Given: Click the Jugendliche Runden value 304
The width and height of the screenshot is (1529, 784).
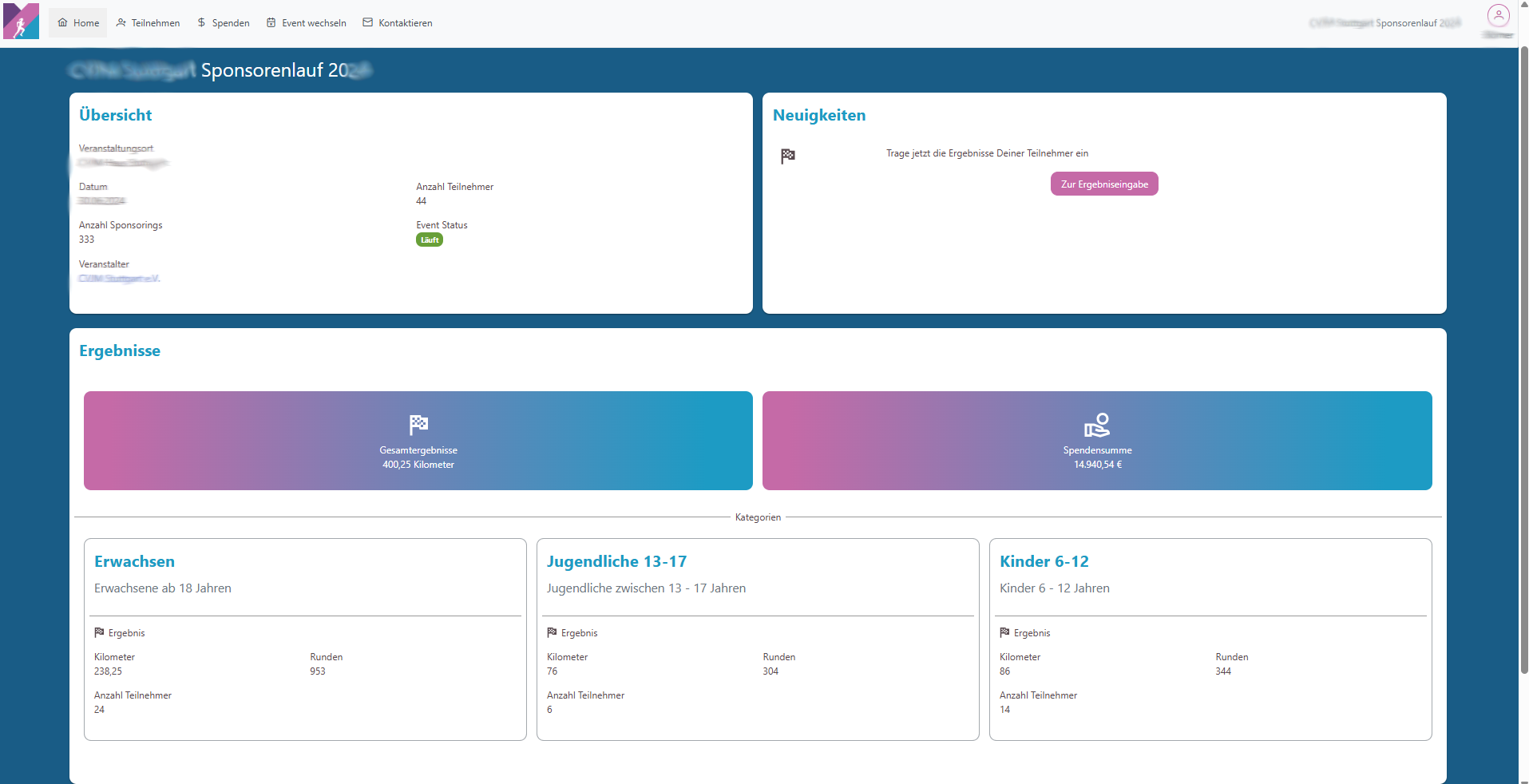Looking at the screenshot, I should (770, 671).
